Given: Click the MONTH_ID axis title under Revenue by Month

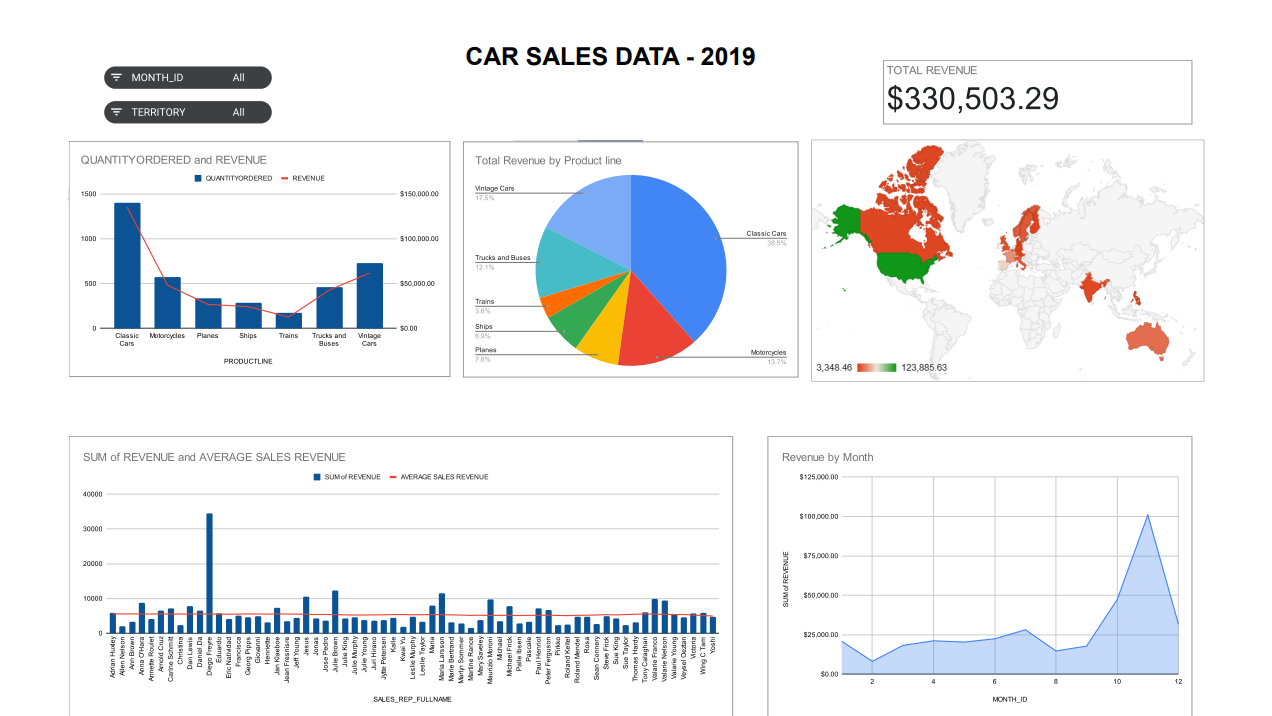Looking at the screenshot, I should click(1010, 698).
